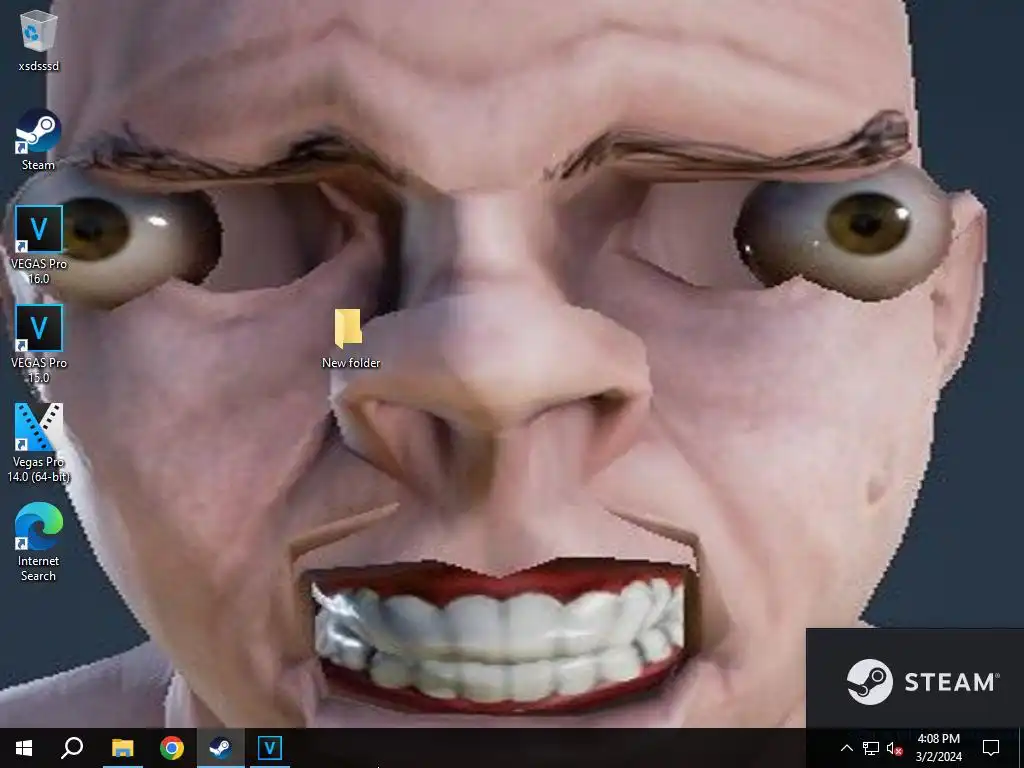The width and height of the screenshot is (1024, 768).
Task: Select the Internet Search Edge shortcut
Action: [x=39, y=541]
